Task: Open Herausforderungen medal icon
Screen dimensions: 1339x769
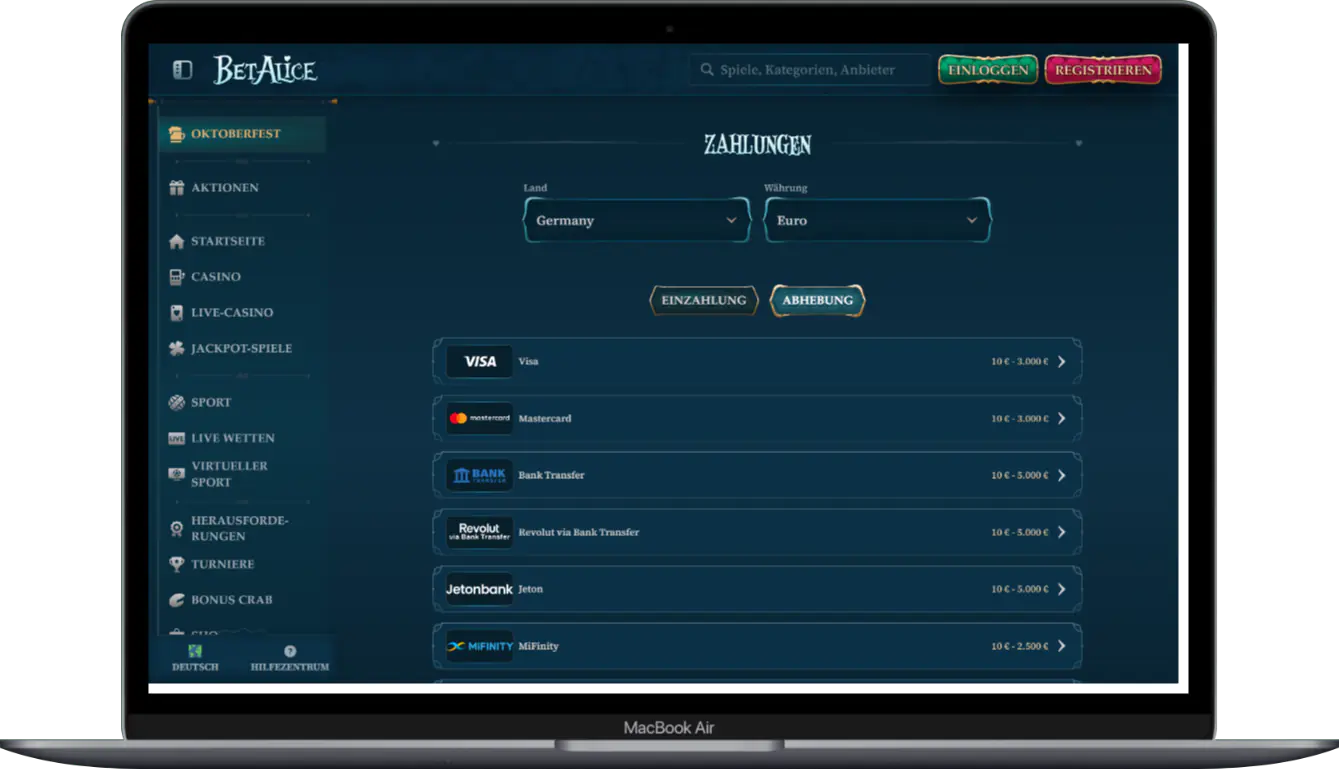Action: [177, 528]
